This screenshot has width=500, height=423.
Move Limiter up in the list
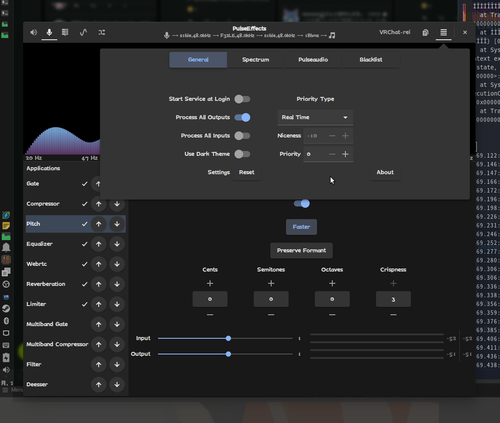click(99, 304)
